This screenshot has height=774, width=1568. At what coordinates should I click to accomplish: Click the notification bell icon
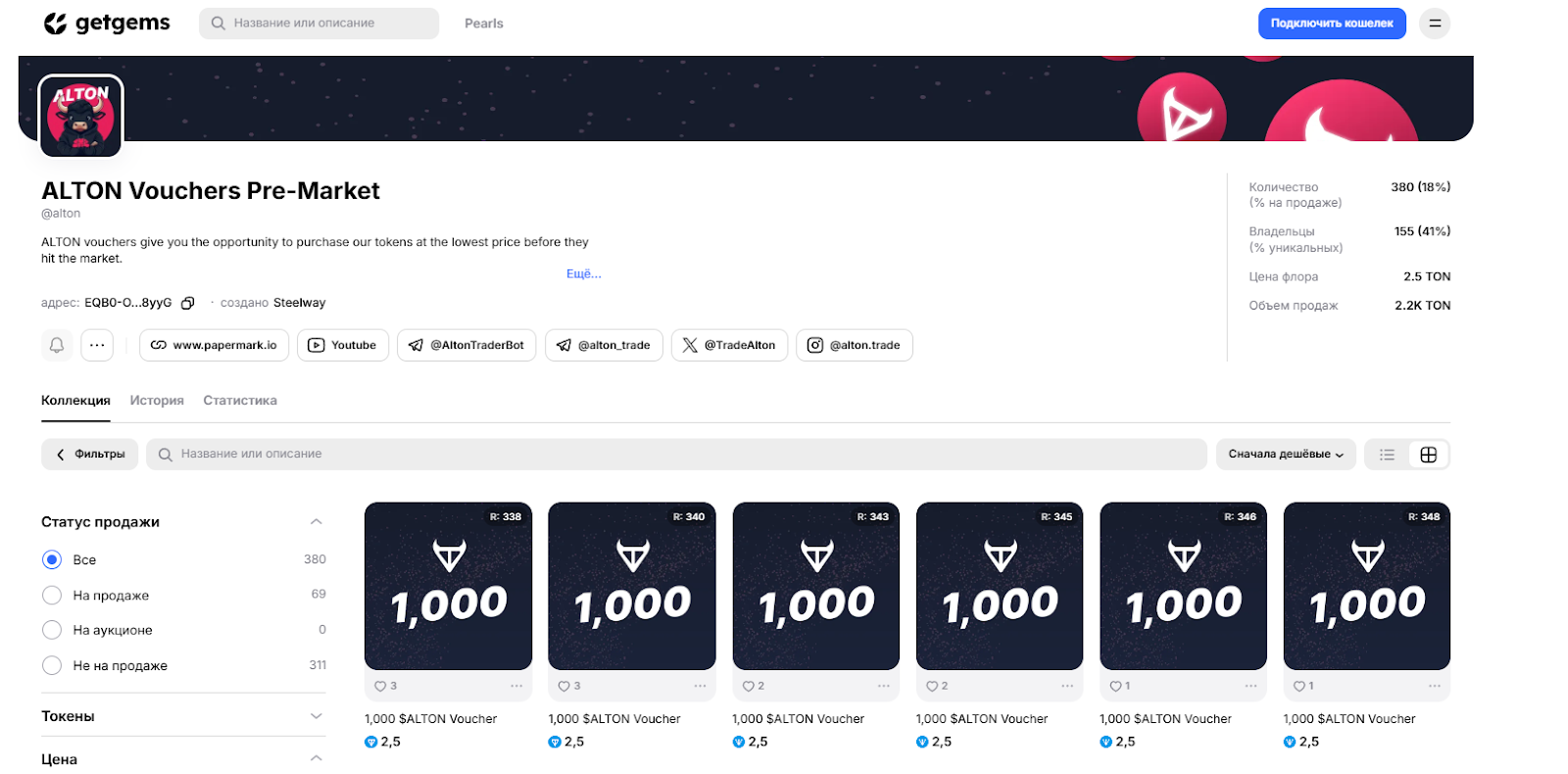coord(57,345)
